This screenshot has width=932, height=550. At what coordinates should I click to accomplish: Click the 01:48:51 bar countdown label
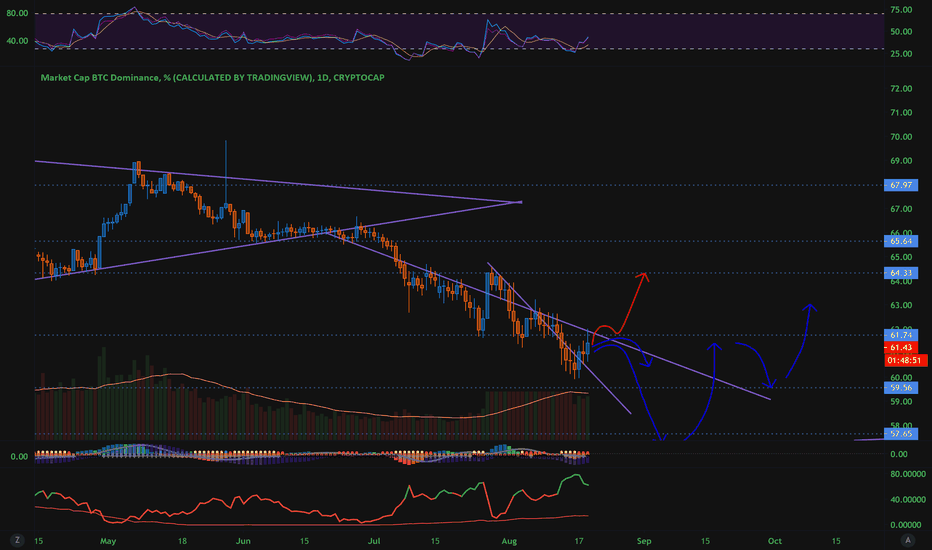(905, 360)
